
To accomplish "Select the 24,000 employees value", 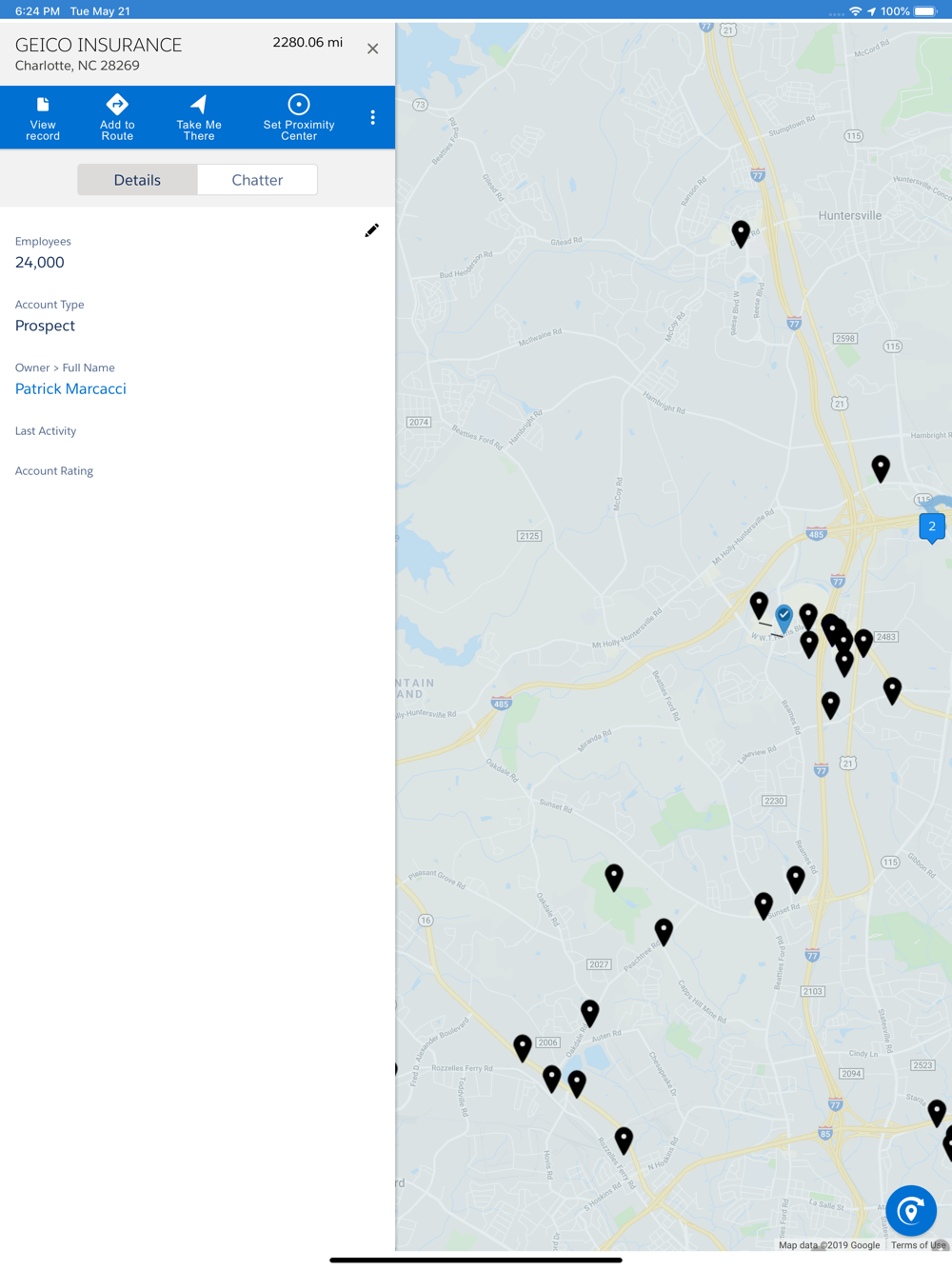I will tap(40, 263).
